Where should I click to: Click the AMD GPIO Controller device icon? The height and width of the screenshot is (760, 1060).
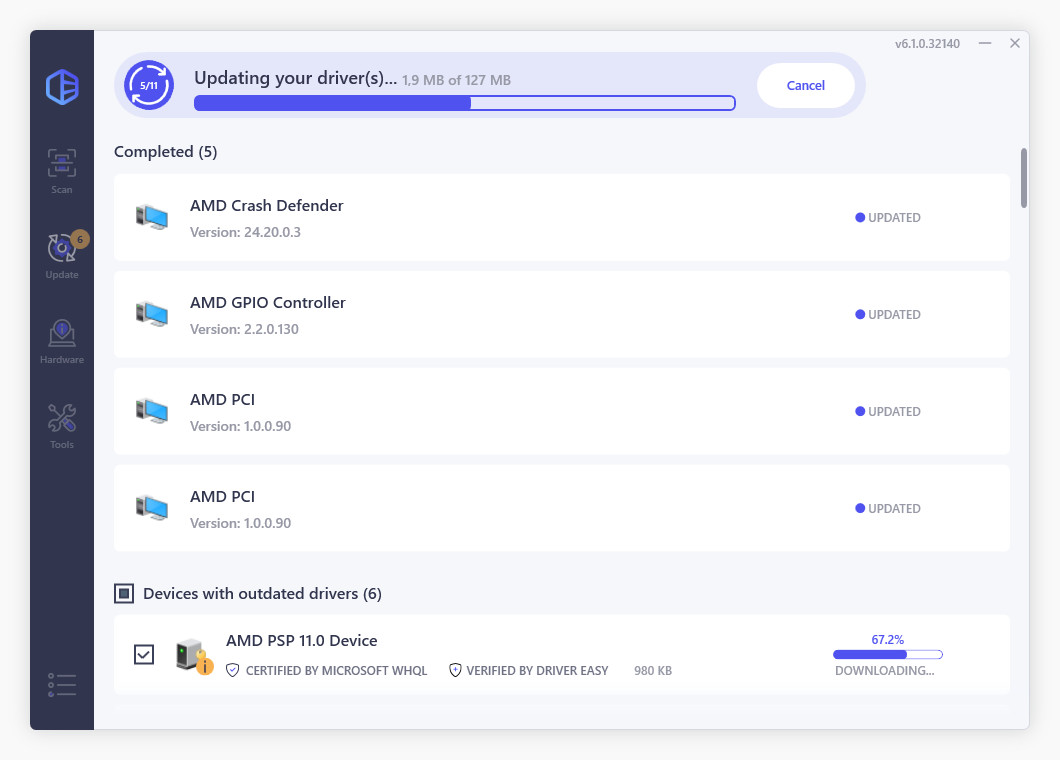(x=152, y=312)
